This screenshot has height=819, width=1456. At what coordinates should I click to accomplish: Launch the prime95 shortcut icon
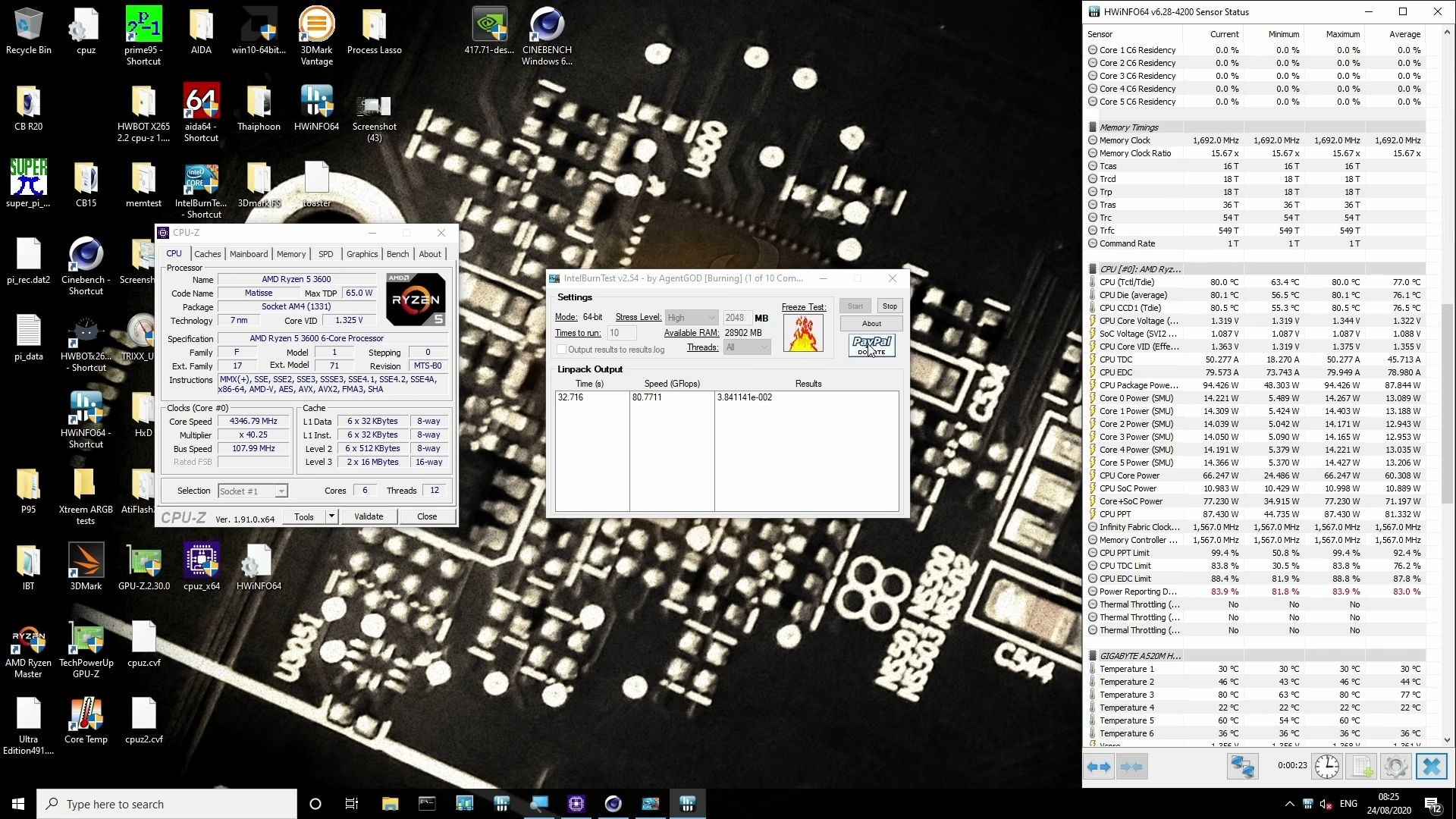pyautogui.click(x=143, y=36)
